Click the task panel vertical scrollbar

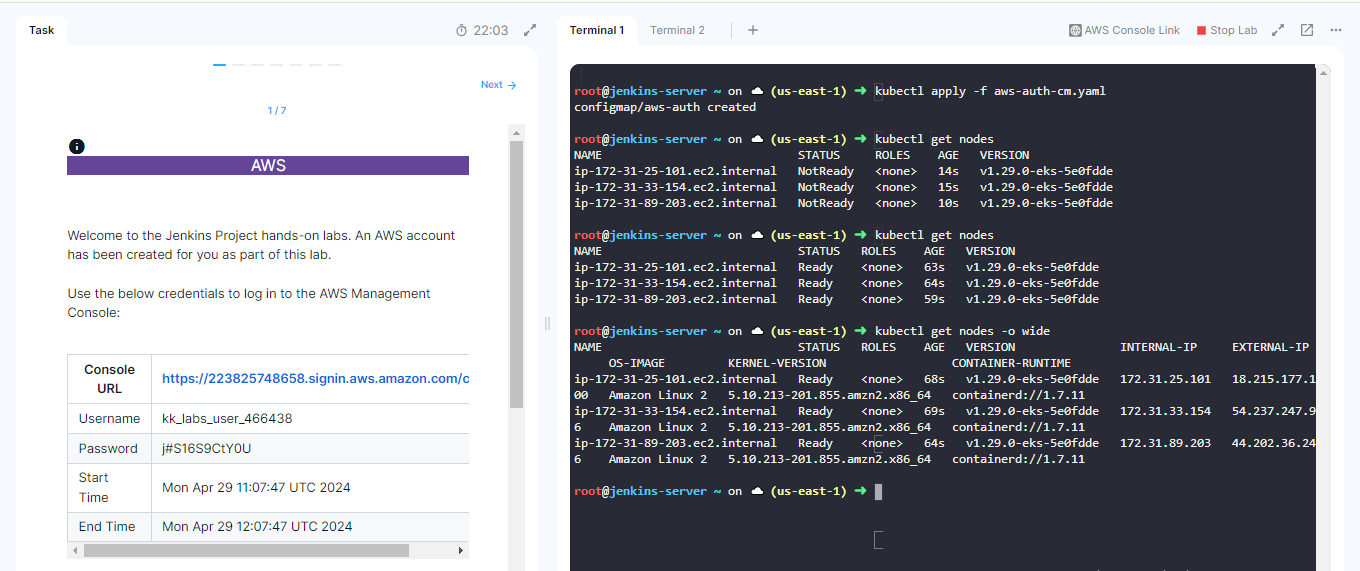click(516, 275)
